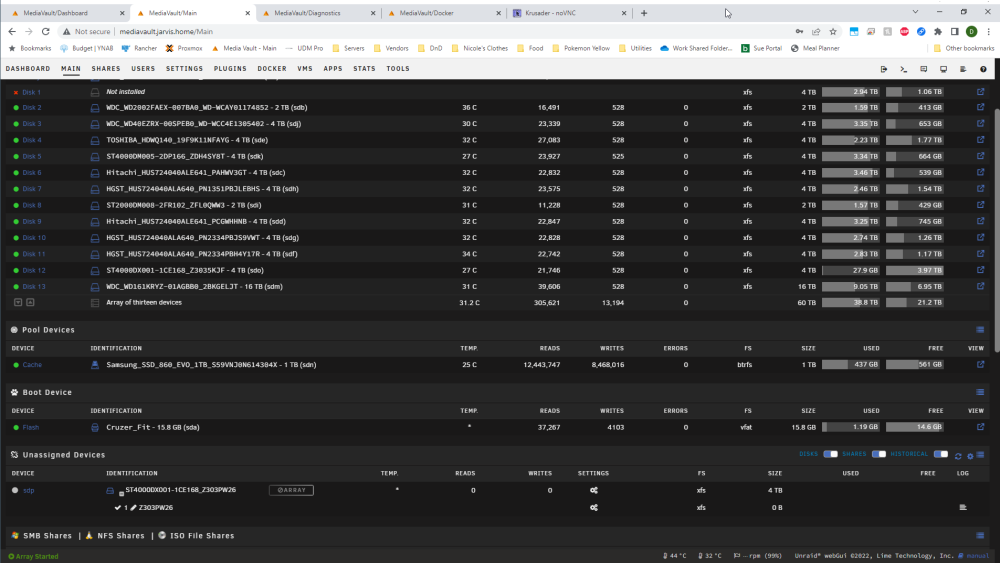
Task: Open settings gears for partition Z303PW26
Action: (x=594, y=508)
